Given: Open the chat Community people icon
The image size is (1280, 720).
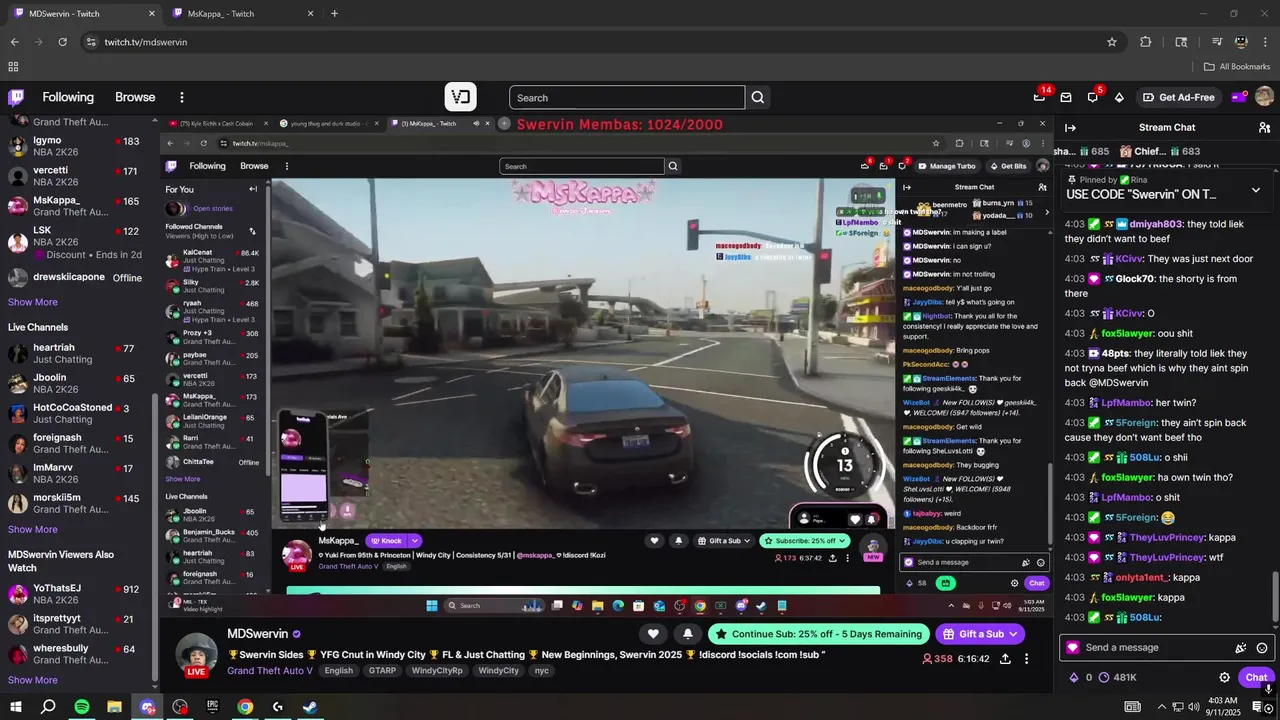Looking at the screenshot, I should coord(1264,127).
